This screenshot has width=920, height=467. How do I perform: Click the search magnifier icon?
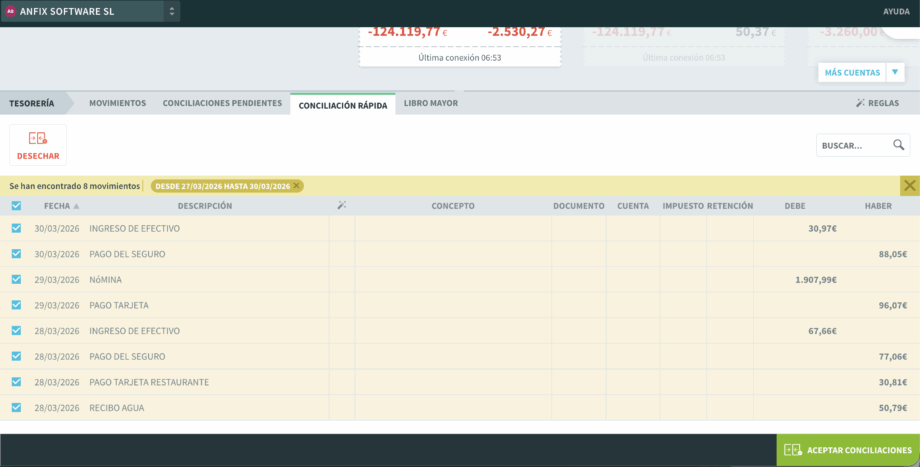pyautogui.click(x=899, y=145)
